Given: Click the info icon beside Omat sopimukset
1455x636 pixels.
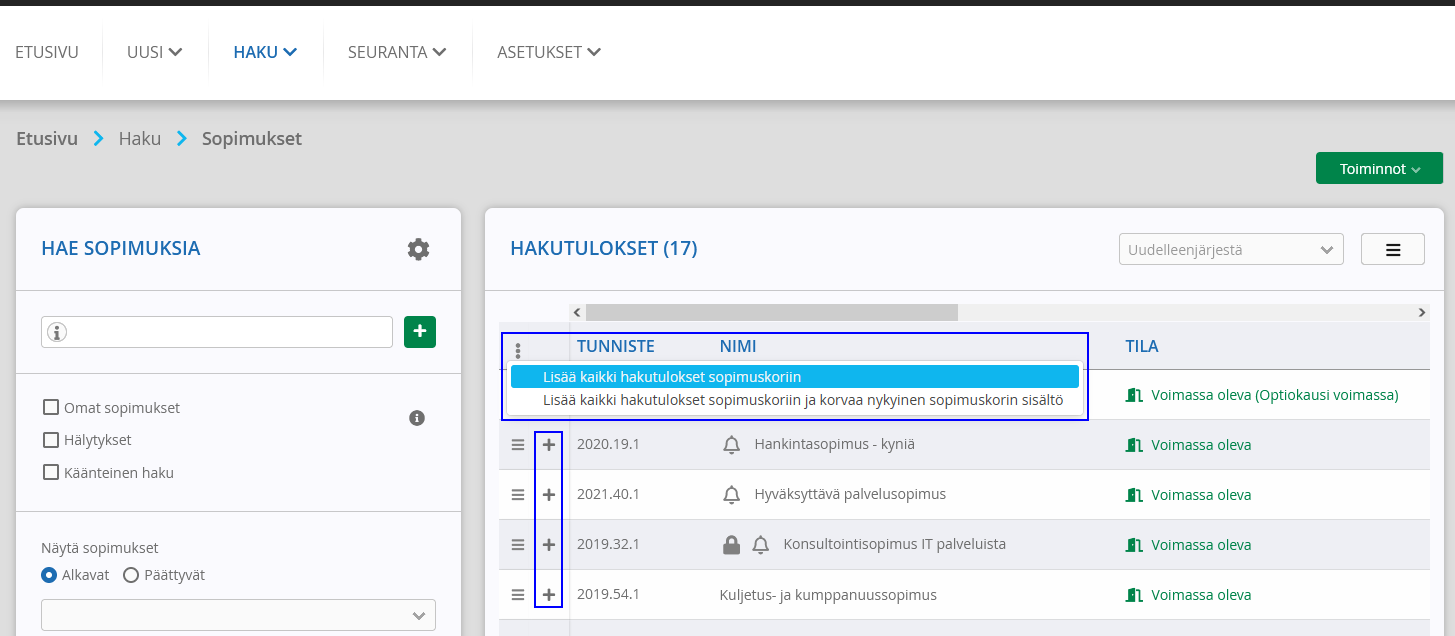Looking at the screenshot, I should pos(418,418).
